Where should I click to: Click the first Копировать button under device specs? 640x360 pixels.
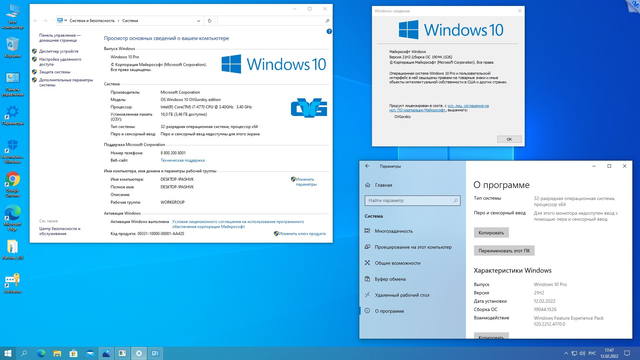491,233
